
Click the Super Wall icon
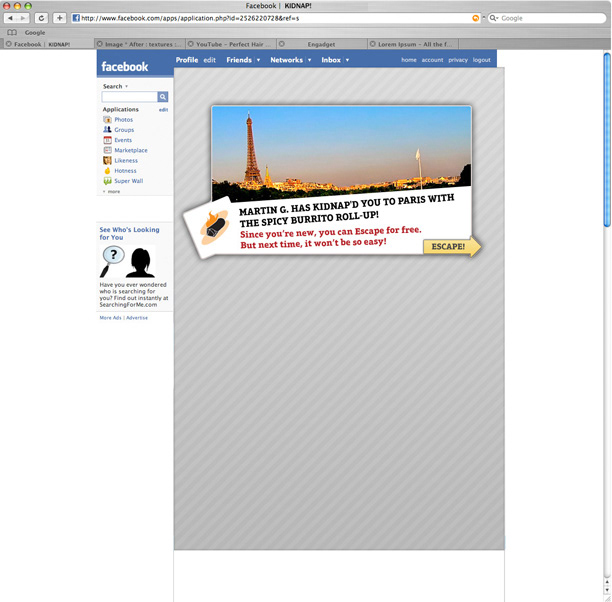pos(107,181)
